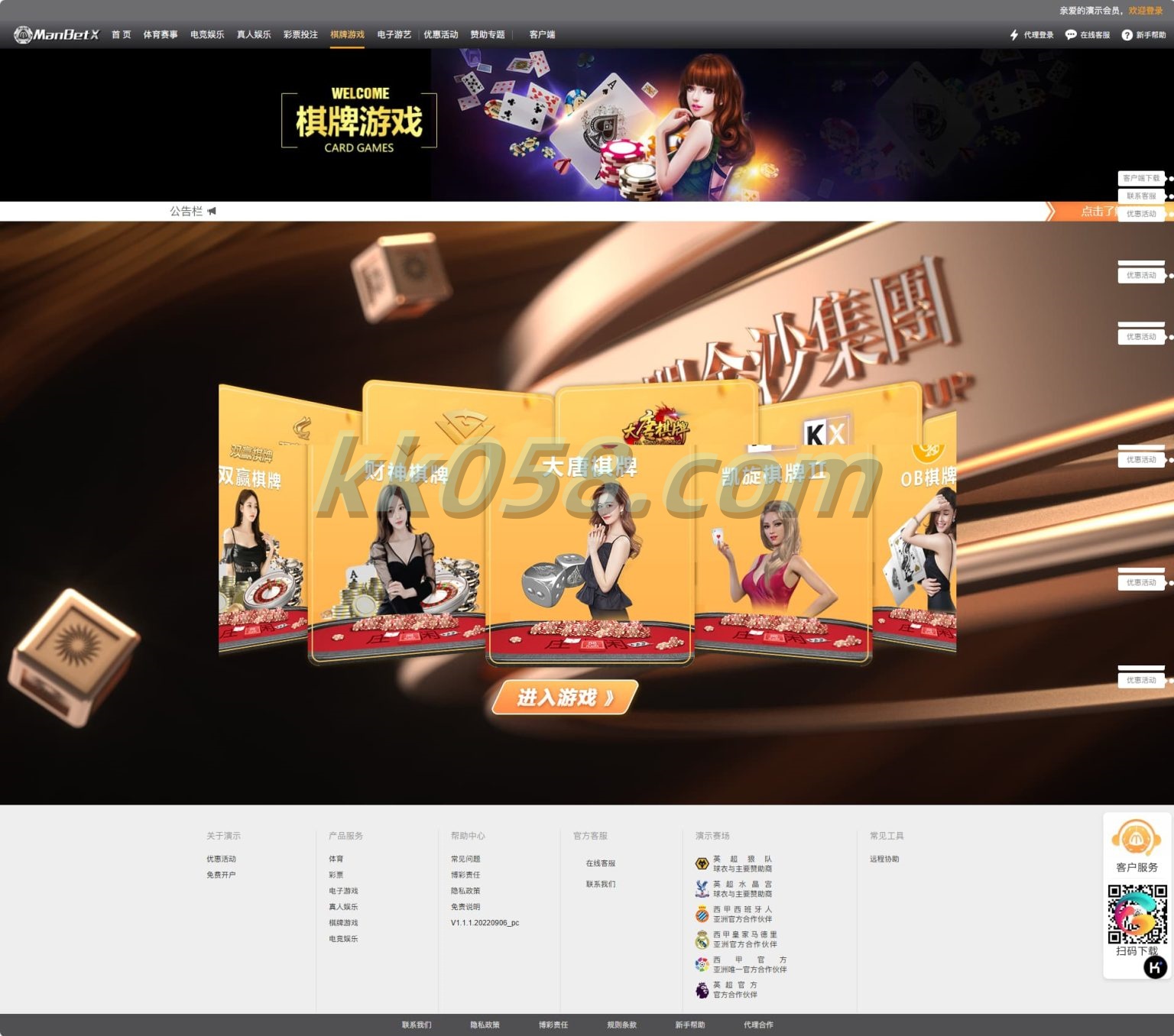This screenshot has height=1036, width=1174.
Task: Click 真人娱乐 under 产品服务
Action: pos(343,908)
